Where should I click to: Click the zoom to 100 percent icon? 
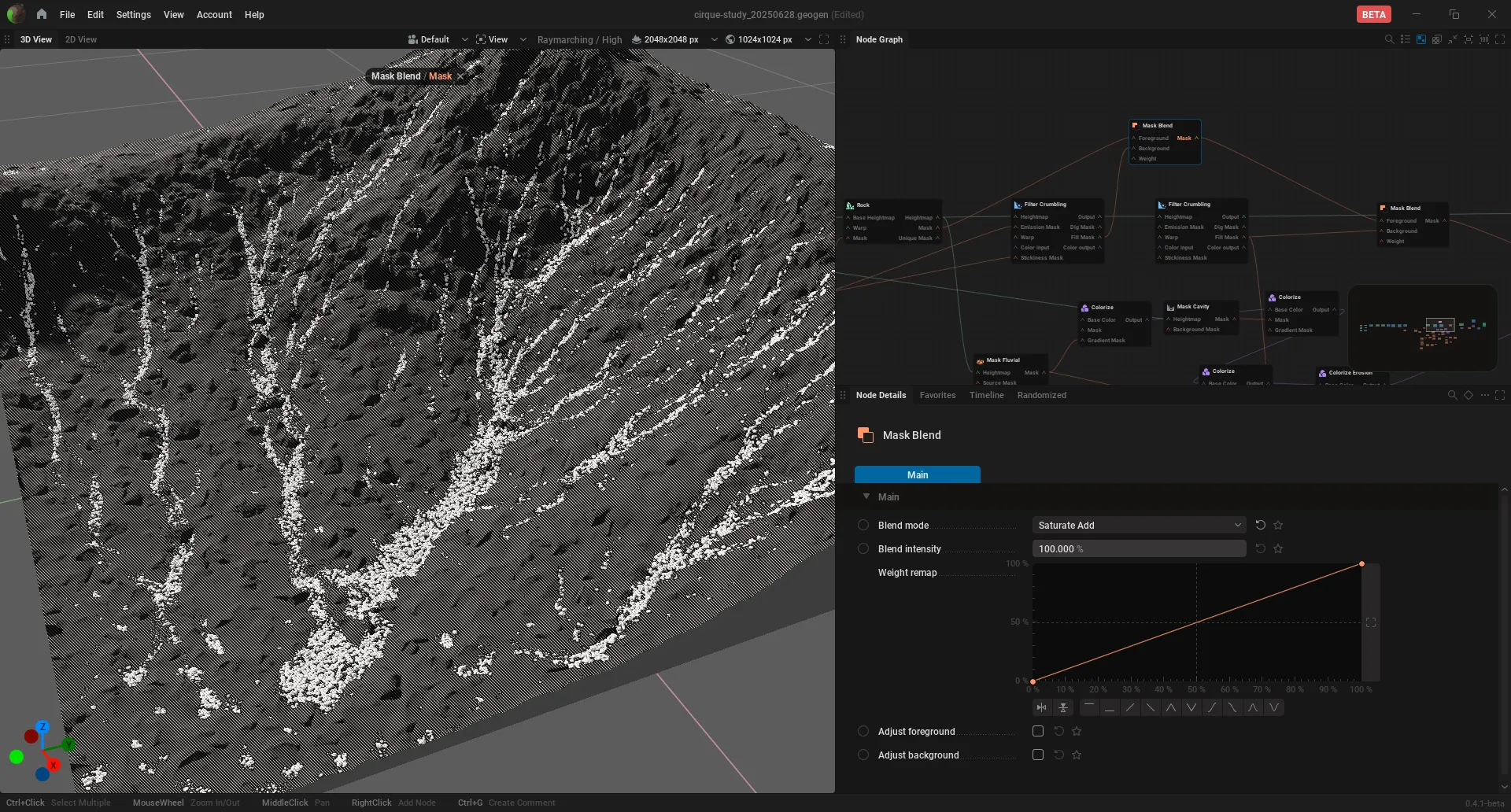[1484, 39]
